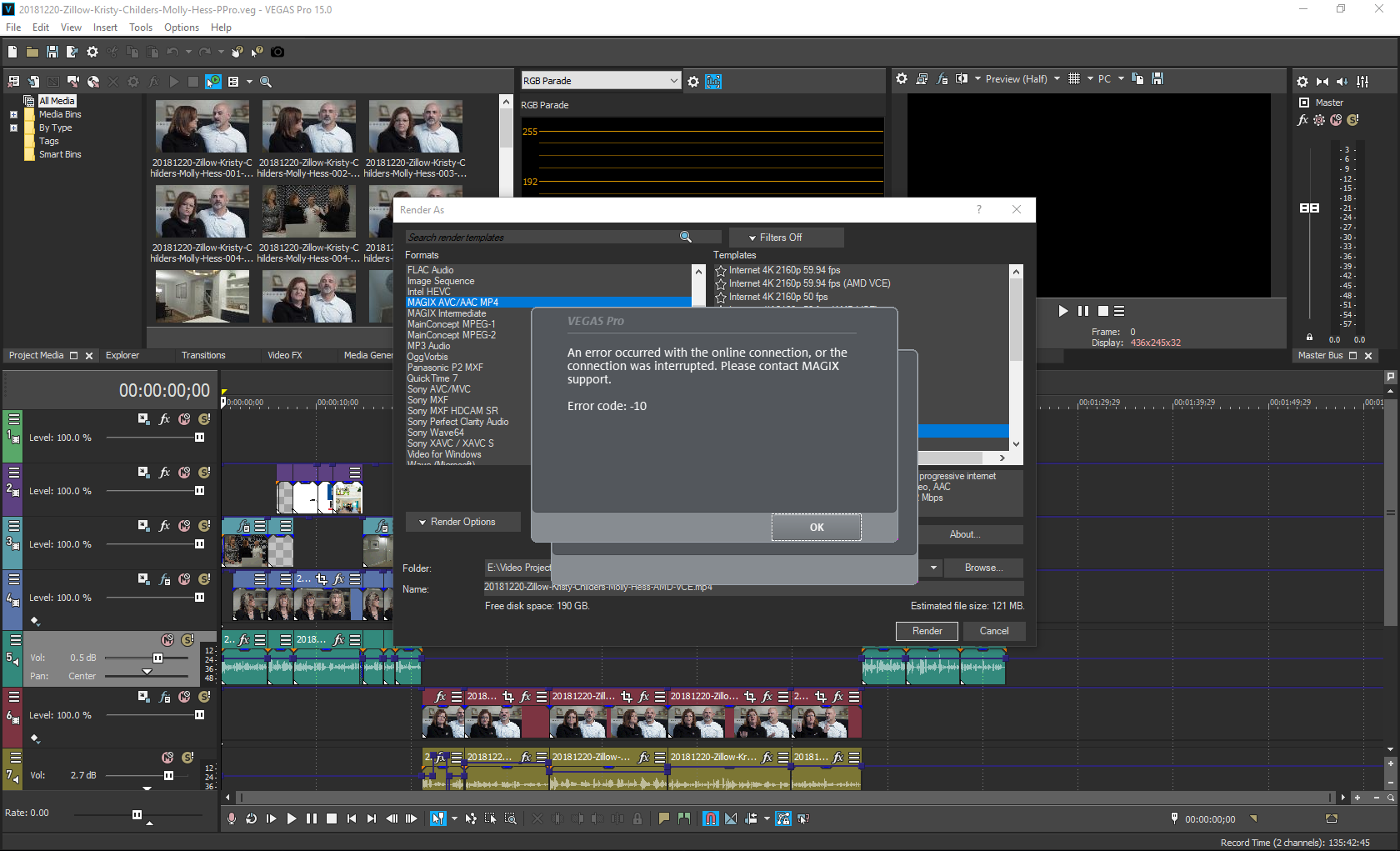Click the Overlays grid icon in the preview toolbar
Viewport: 1400px width, 851px height.
coord(1074,78)
